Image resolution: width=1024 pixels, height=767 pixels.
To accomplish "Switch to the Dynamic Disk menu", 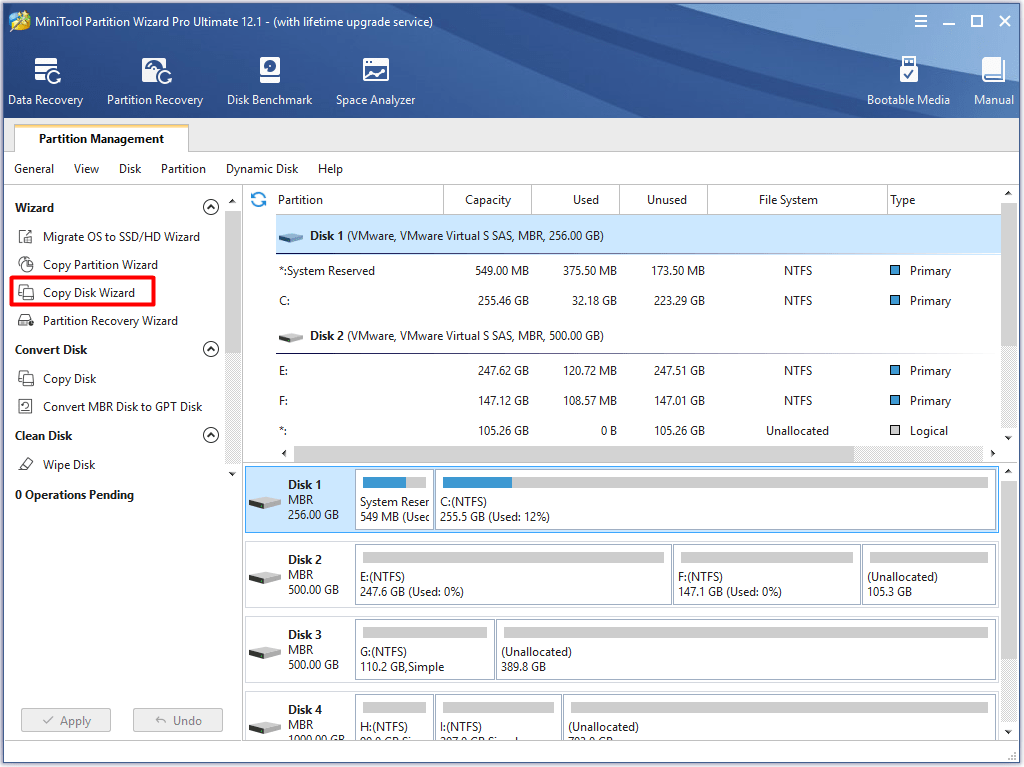I will click(261, 168).
